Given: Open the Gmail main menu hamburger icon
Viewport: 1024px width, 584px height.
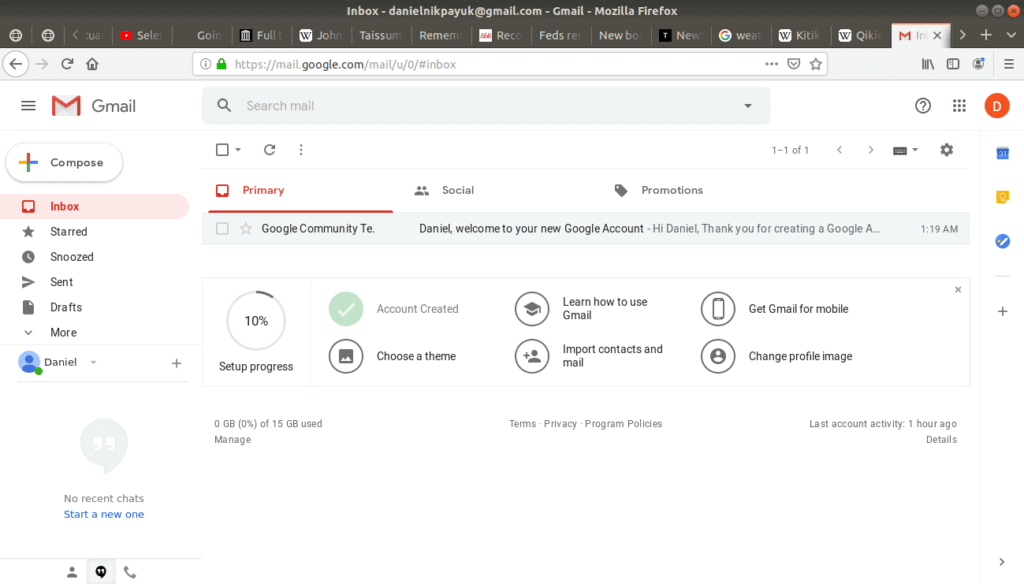Looking at the screenshot, I should coord(28,106).
